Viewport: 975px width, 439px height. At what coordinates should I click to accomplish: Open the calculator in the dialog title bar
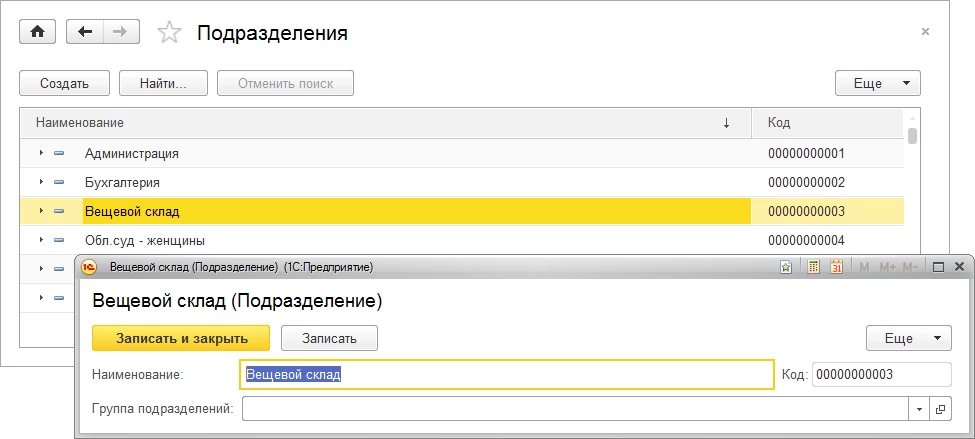(x=814, y=267)
